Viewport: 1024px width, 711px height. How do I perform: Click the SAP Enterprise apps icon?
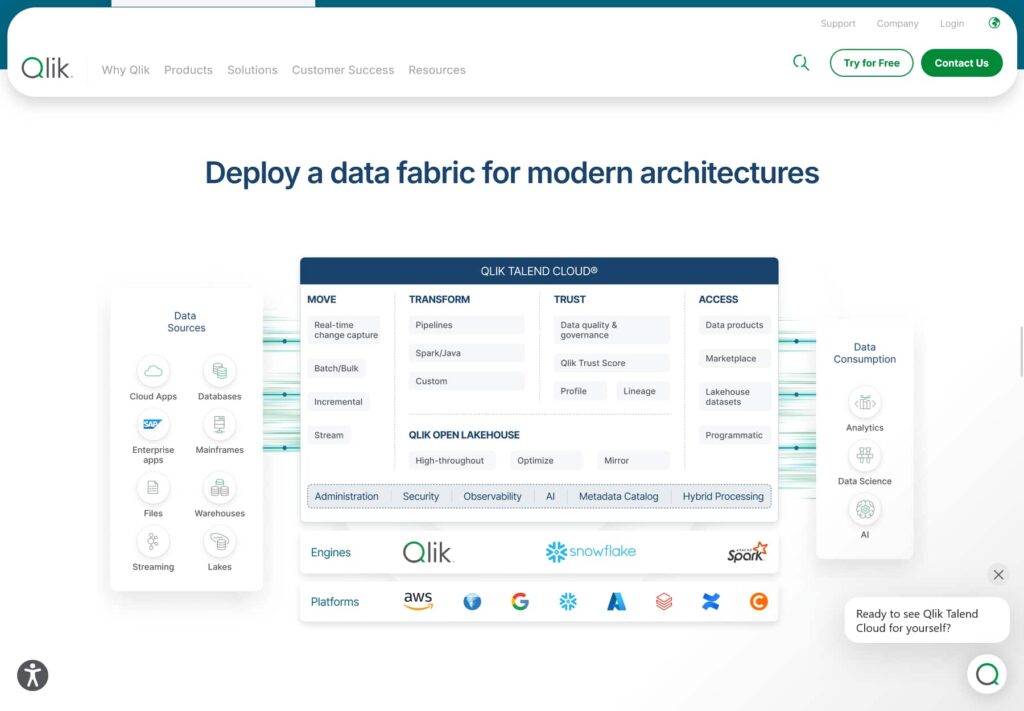[153, 424]
